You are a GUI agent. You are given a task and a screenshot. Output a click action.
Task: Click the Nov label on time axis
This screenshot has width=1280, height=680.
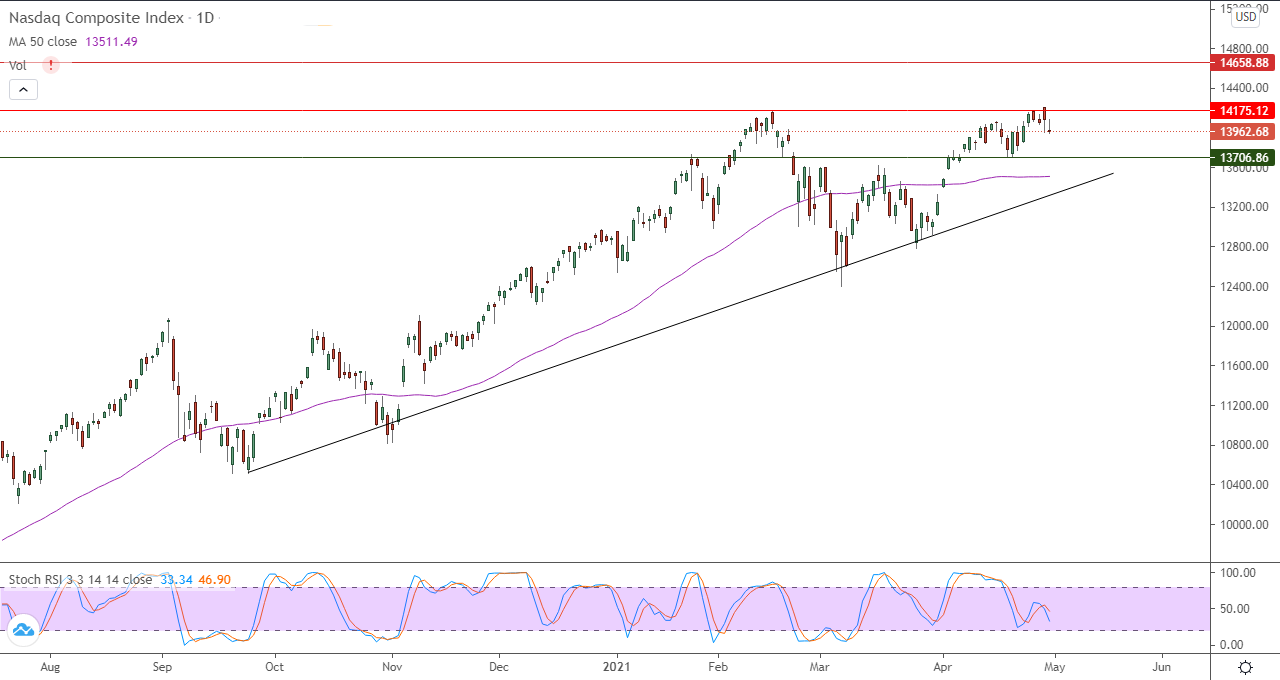(392, 665)
